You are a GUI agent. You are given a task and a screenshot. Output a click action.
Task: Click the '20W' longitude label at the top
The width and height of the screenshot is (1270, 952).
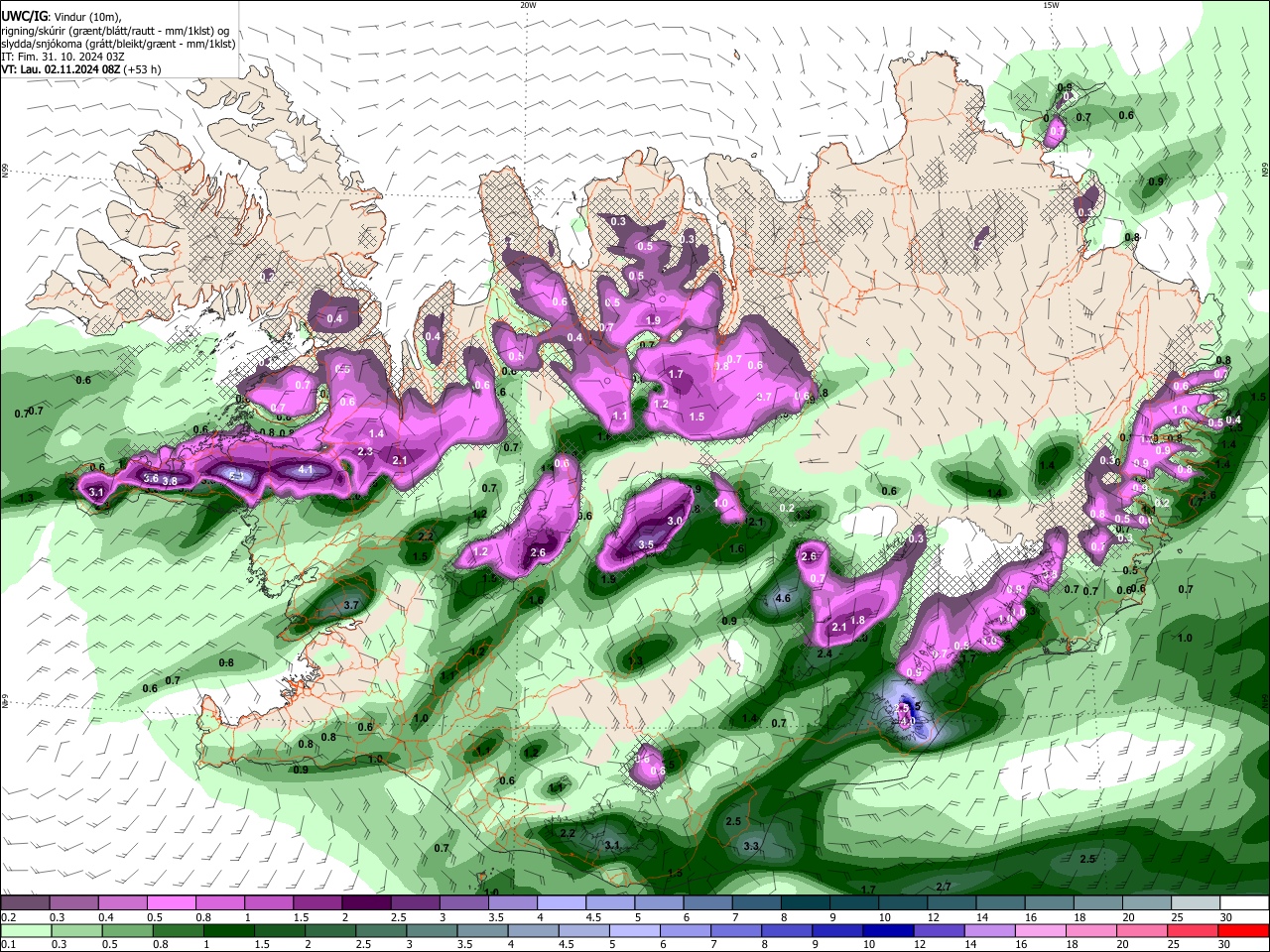(528, 5)
